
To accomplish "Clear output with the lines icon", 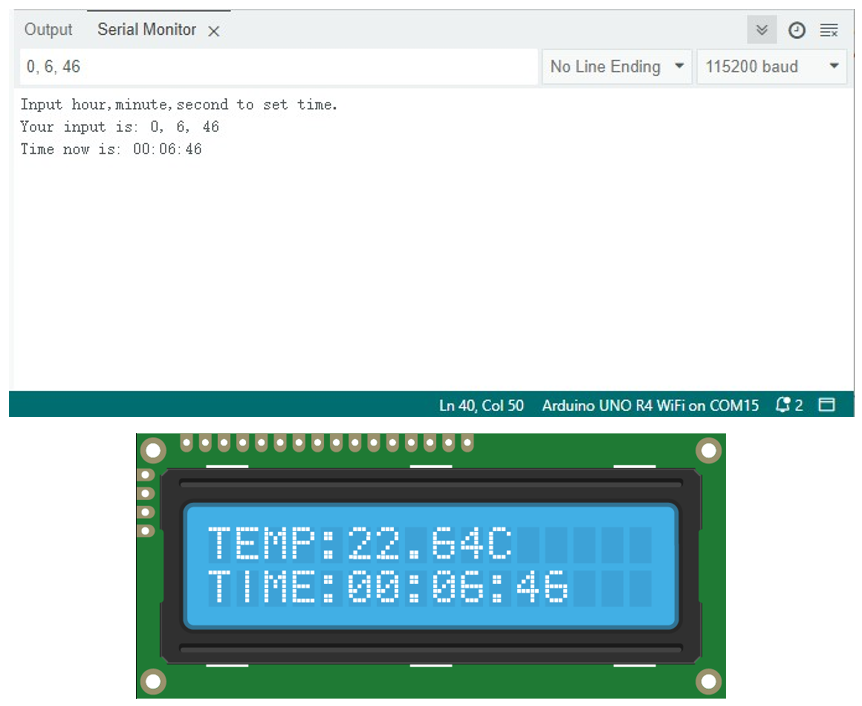I will coord(828,30).
